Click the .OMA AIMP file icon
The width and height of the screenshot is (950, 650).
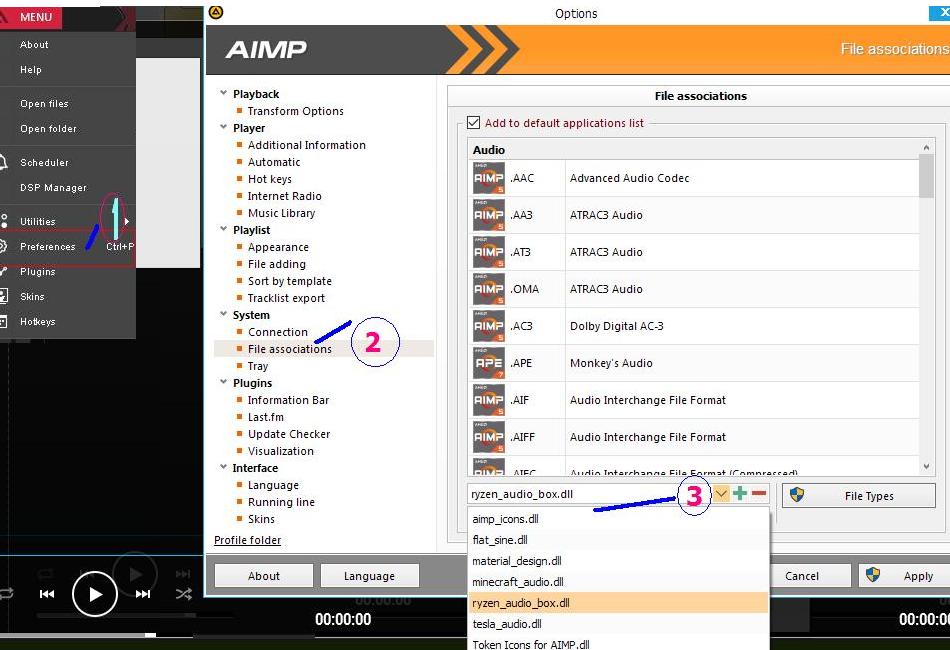488,289
